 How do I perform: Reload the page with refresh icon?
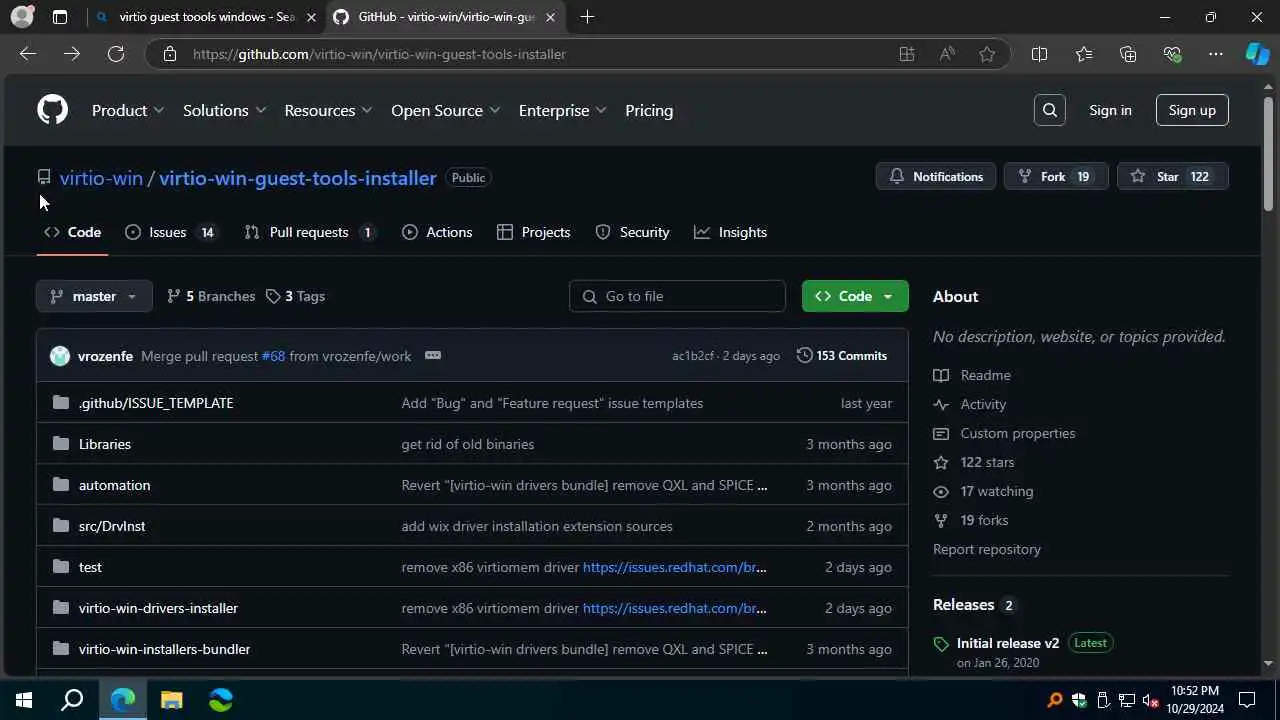pos(116,54)
